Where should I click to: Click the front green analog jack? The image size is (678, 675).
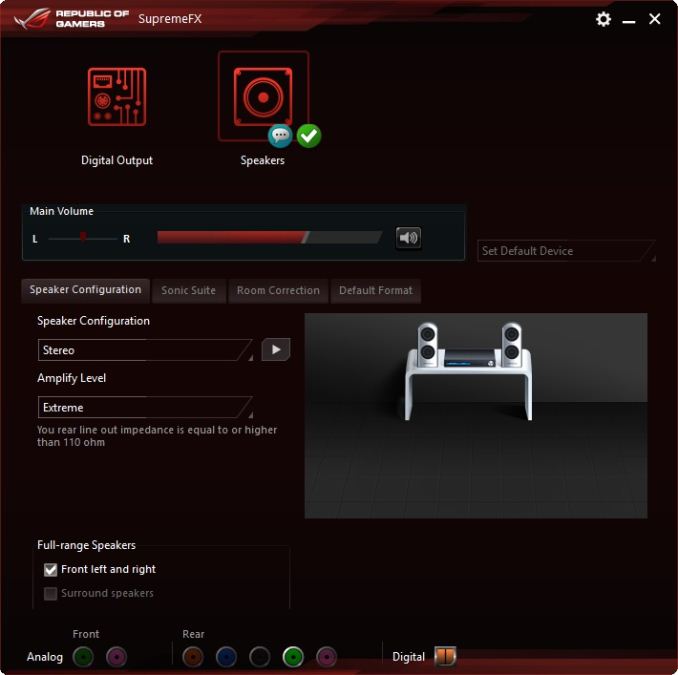[x=83, y=657]
